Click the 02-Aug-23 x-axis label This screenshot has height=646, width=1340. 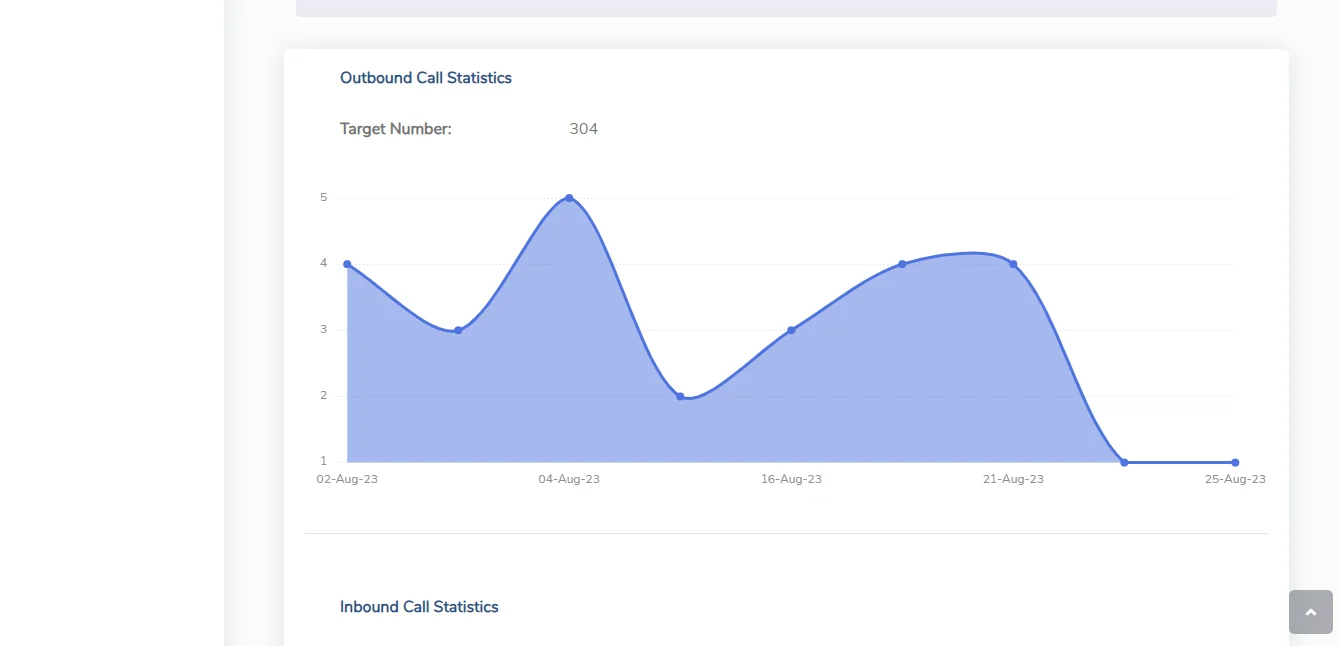(x=347, y=479)
